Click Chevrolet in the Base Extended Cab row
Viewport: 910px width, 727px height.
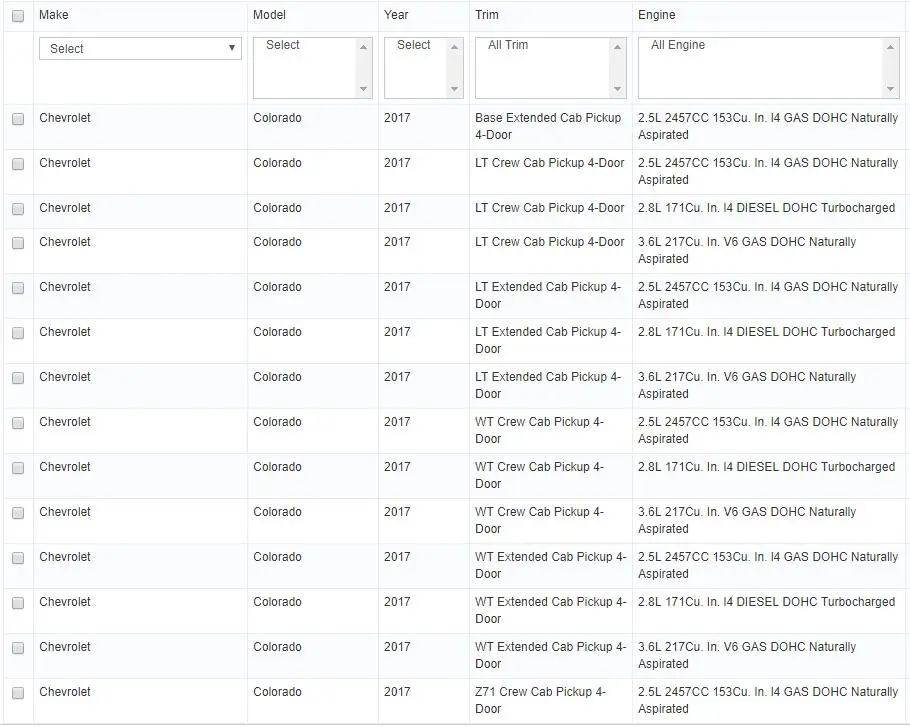click(65, 118)
